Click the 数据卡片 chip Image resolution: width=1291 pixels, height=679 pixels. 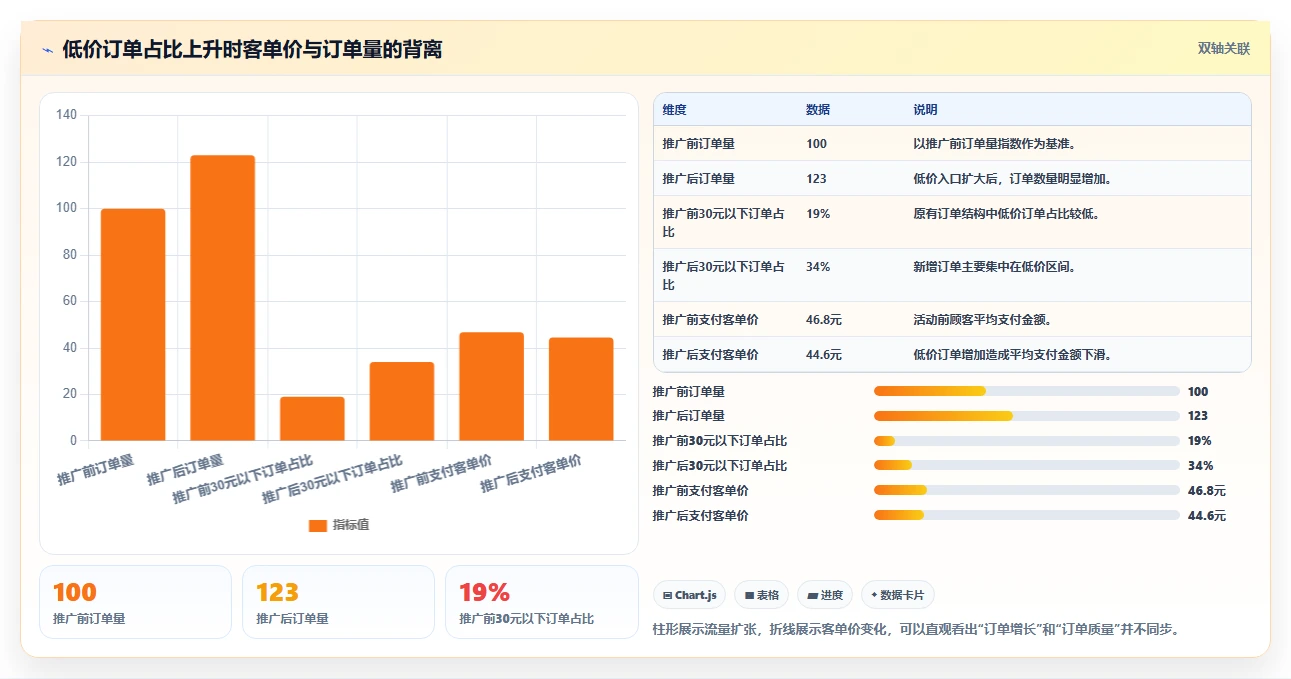(897, 595)
